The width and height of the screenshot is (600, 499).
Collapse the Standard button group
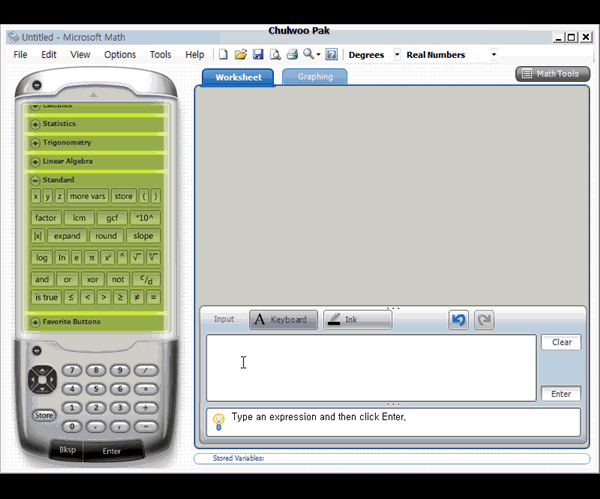coord(35,180)
